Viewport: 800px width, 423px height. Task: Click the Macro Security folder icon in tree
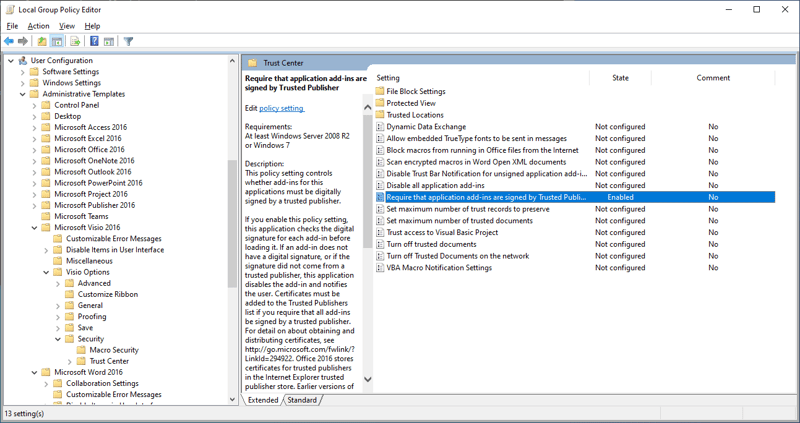[x=81, y=350]
